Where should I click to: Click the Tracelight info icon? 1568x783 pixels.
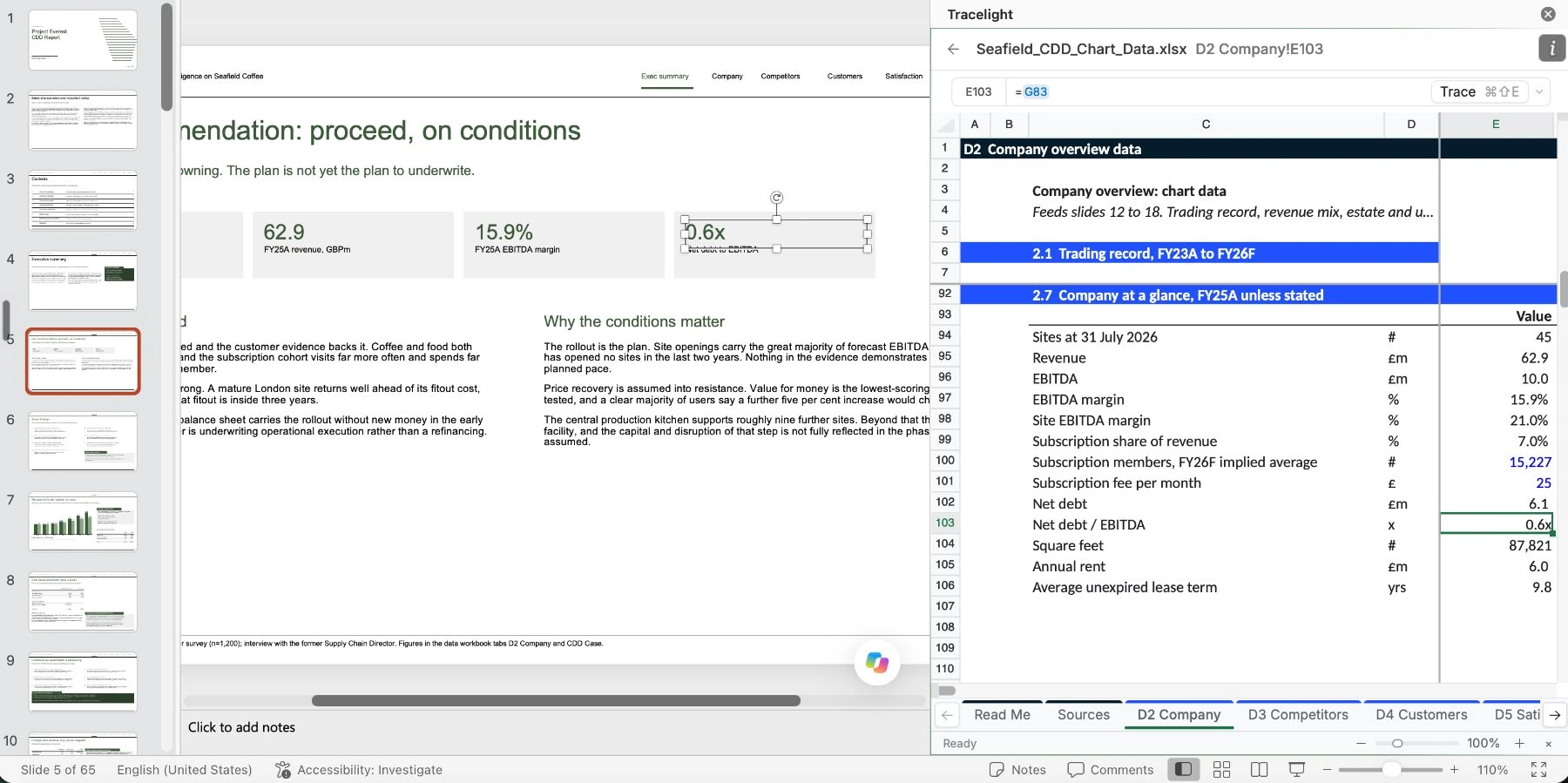tap(1551, 49)
